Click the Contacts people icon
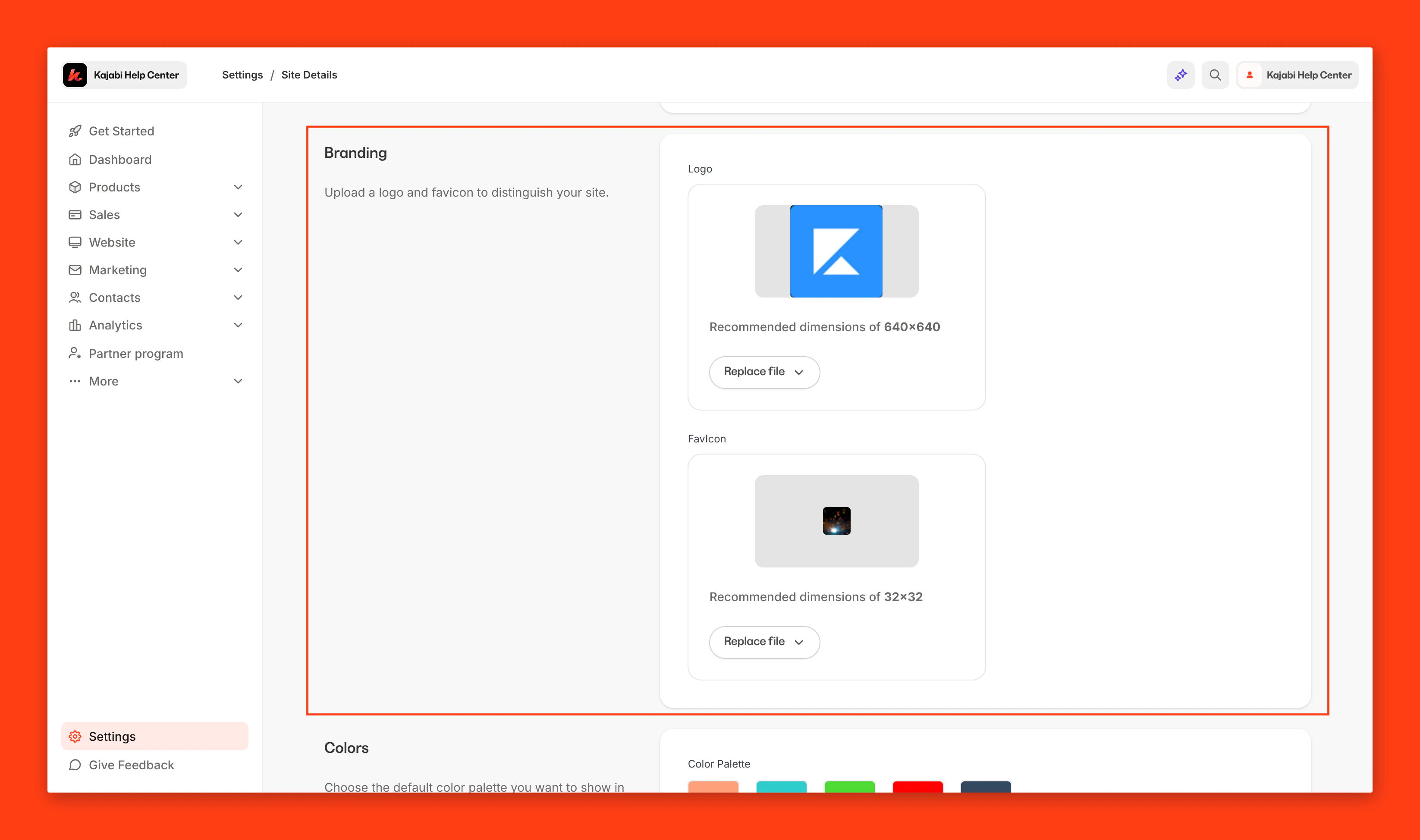This screenshot has height=840, width=1420. click(75, 297)
